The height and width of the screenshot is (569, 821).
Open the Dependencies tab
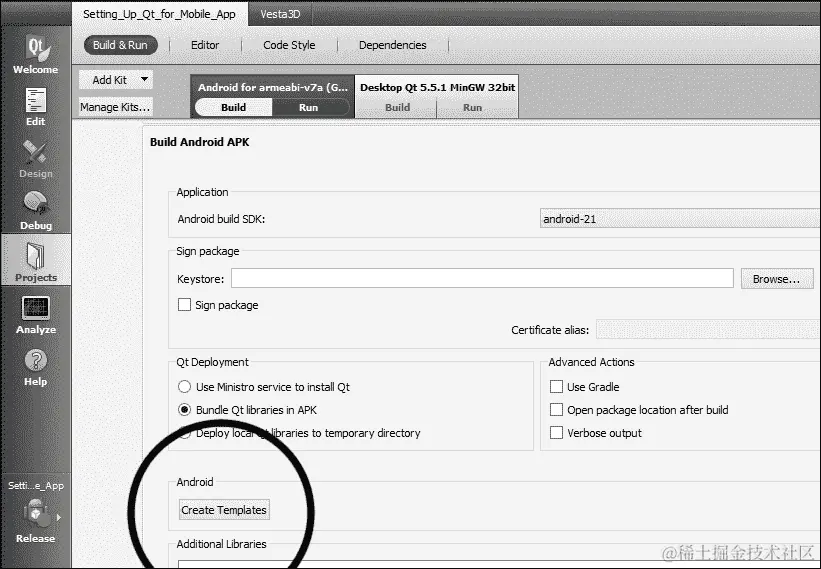pyautogui.click(x=392, y=45)
